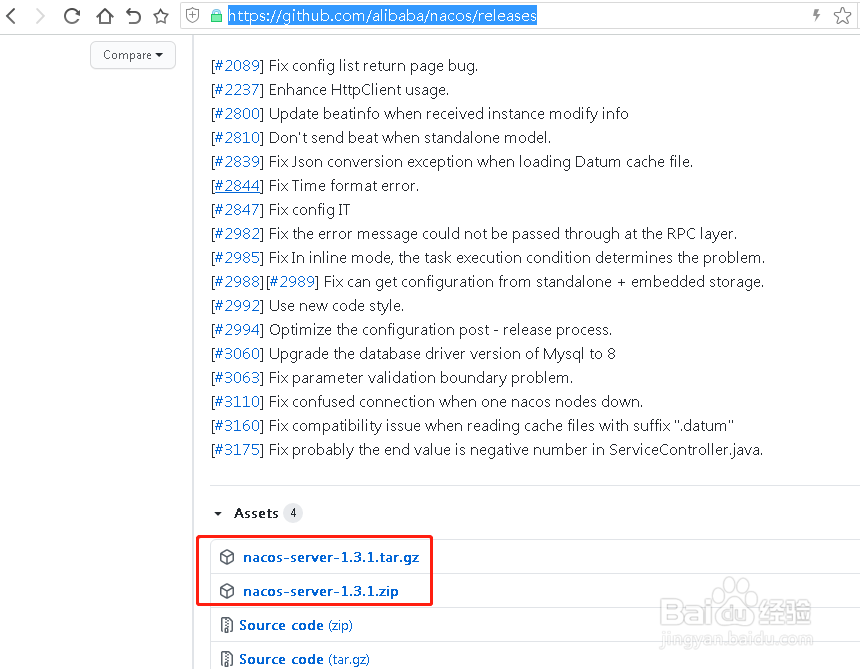
Task: Click text 'Upgrade the database driver version of Mysql to 8'
Action: click(x=442, y=354)
